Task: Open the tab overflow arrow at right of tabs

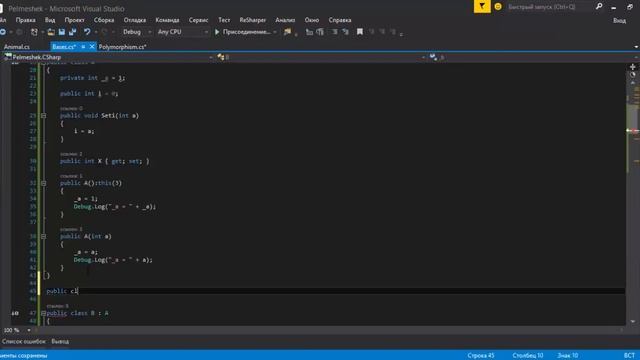Action: pos(636,47)
